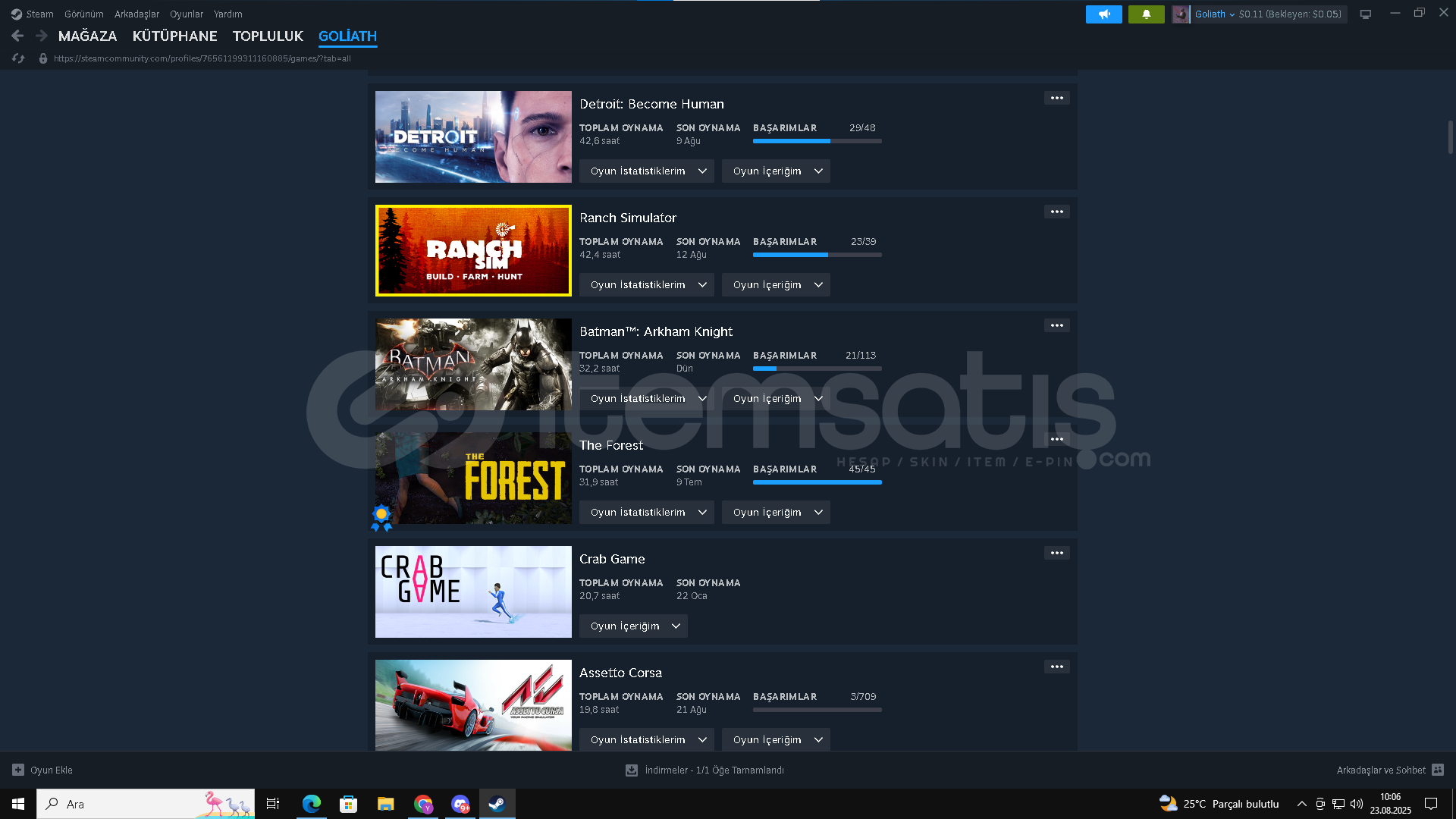
Task: Open options menu for Detroit: Become Human
Action: [1057, 98]
